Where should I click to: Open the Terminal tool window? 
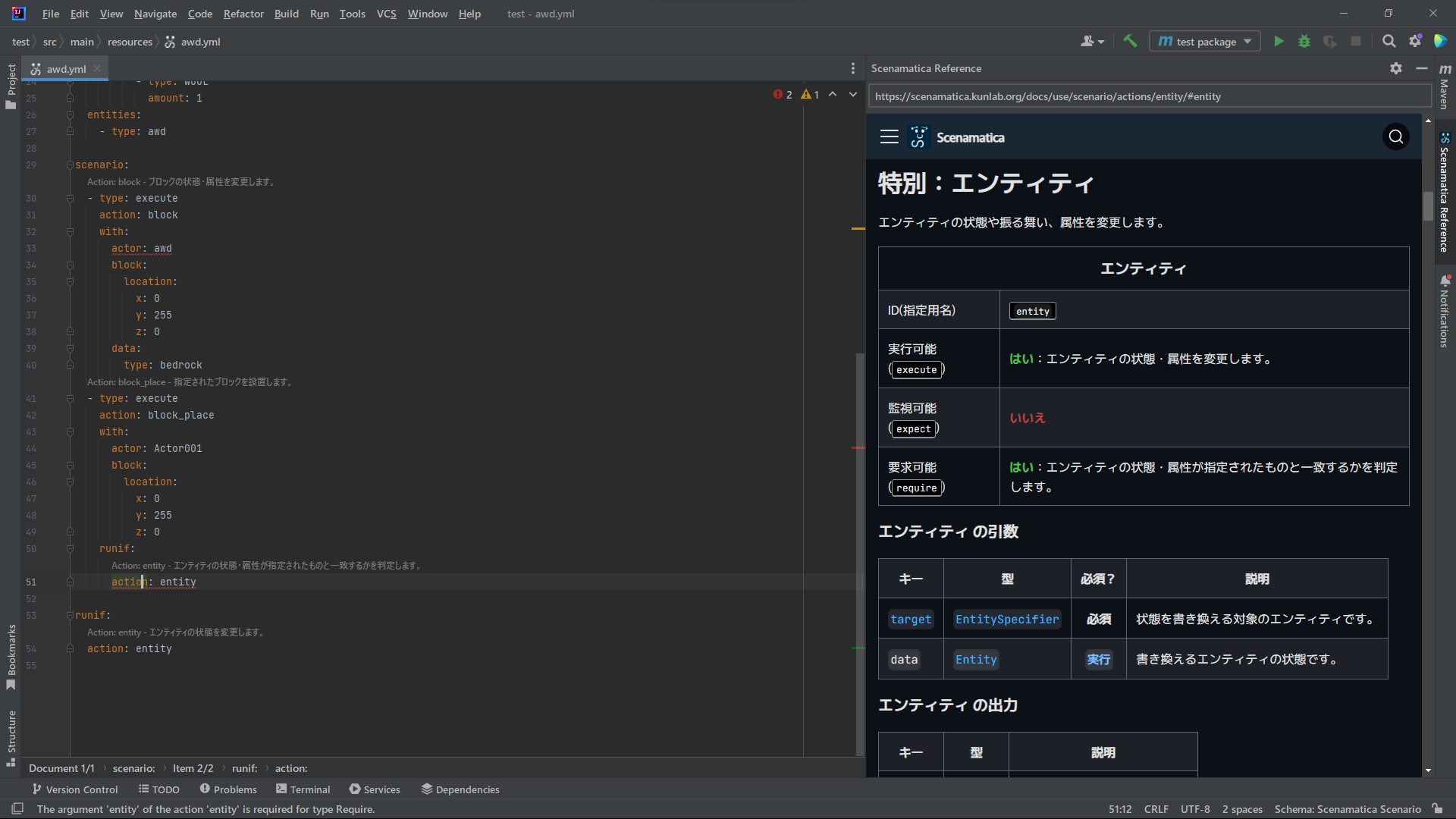click(x=303, y=789)
